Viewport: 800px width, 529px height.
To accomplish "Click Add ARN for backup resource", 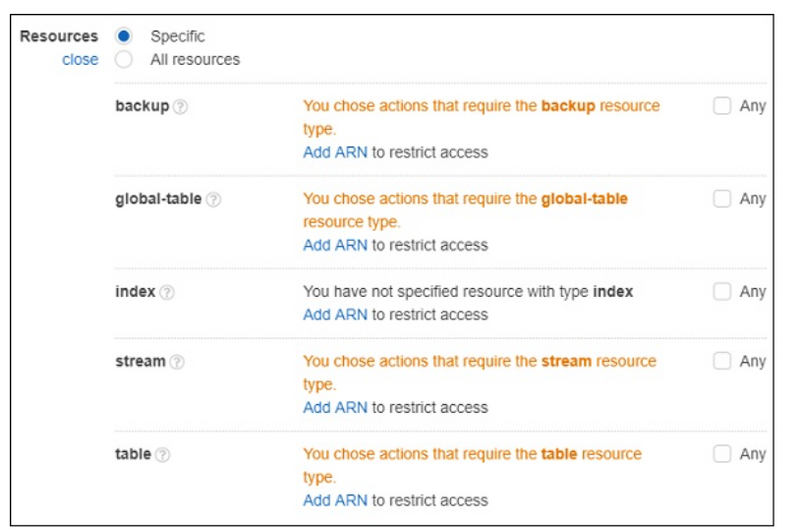I will pyautogui.click(x=335, y=152).
